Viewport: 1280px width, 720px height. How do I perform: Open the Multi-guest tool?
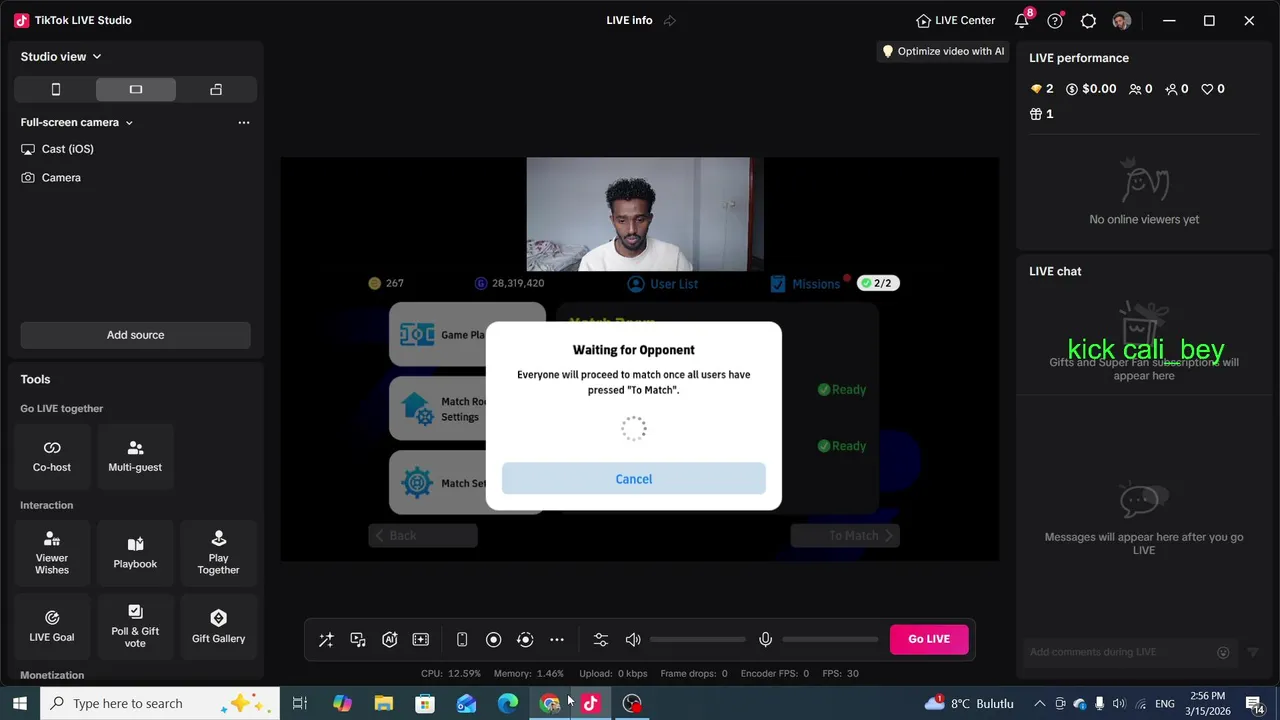pos(135,455)
